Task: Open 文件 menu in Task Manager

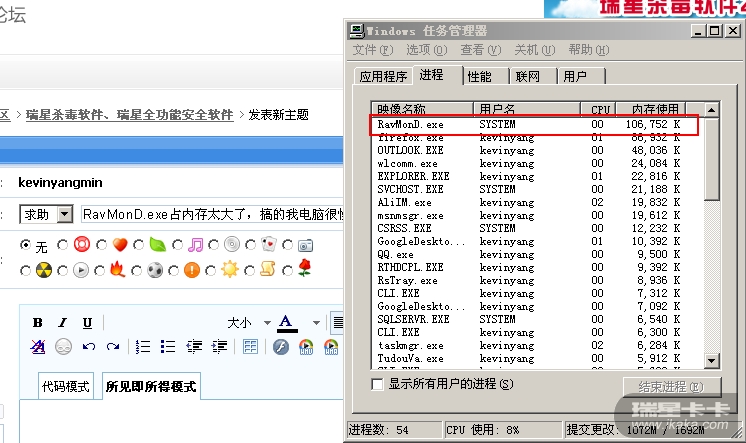Action: point(373,50)
